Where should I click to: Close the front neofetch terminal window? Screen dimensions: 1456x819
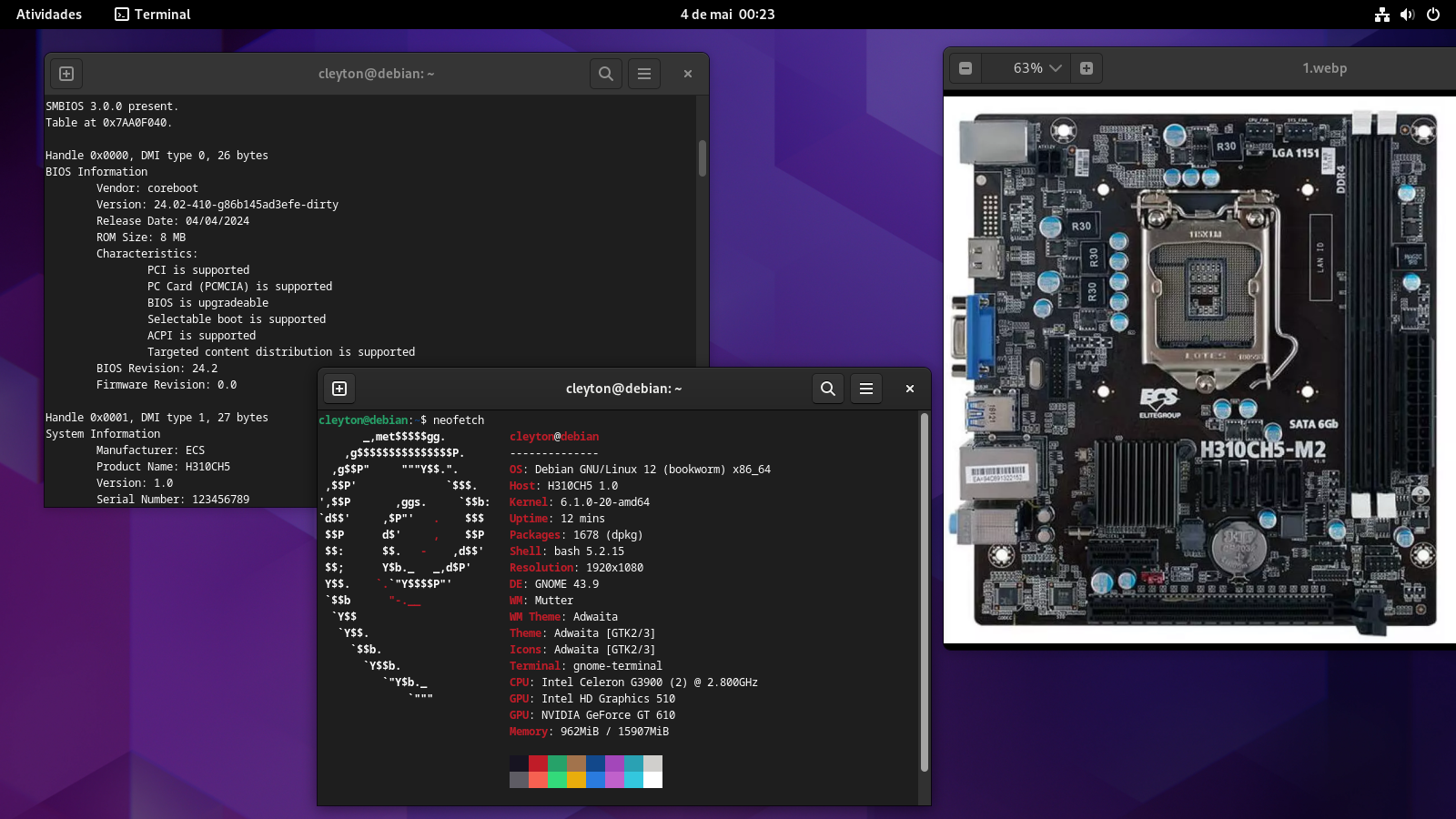click(x=910, y=389)
